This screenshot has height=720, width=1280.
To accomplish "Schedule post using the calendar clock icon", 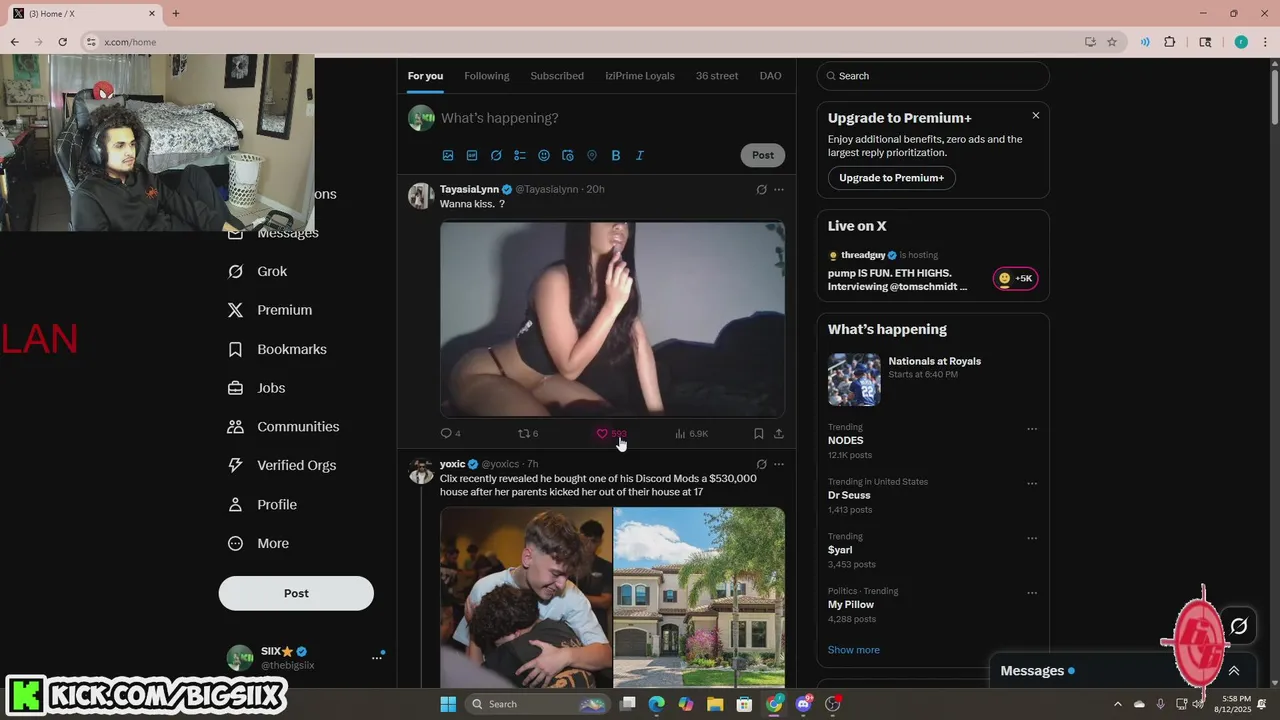I will tap(568, 155).
